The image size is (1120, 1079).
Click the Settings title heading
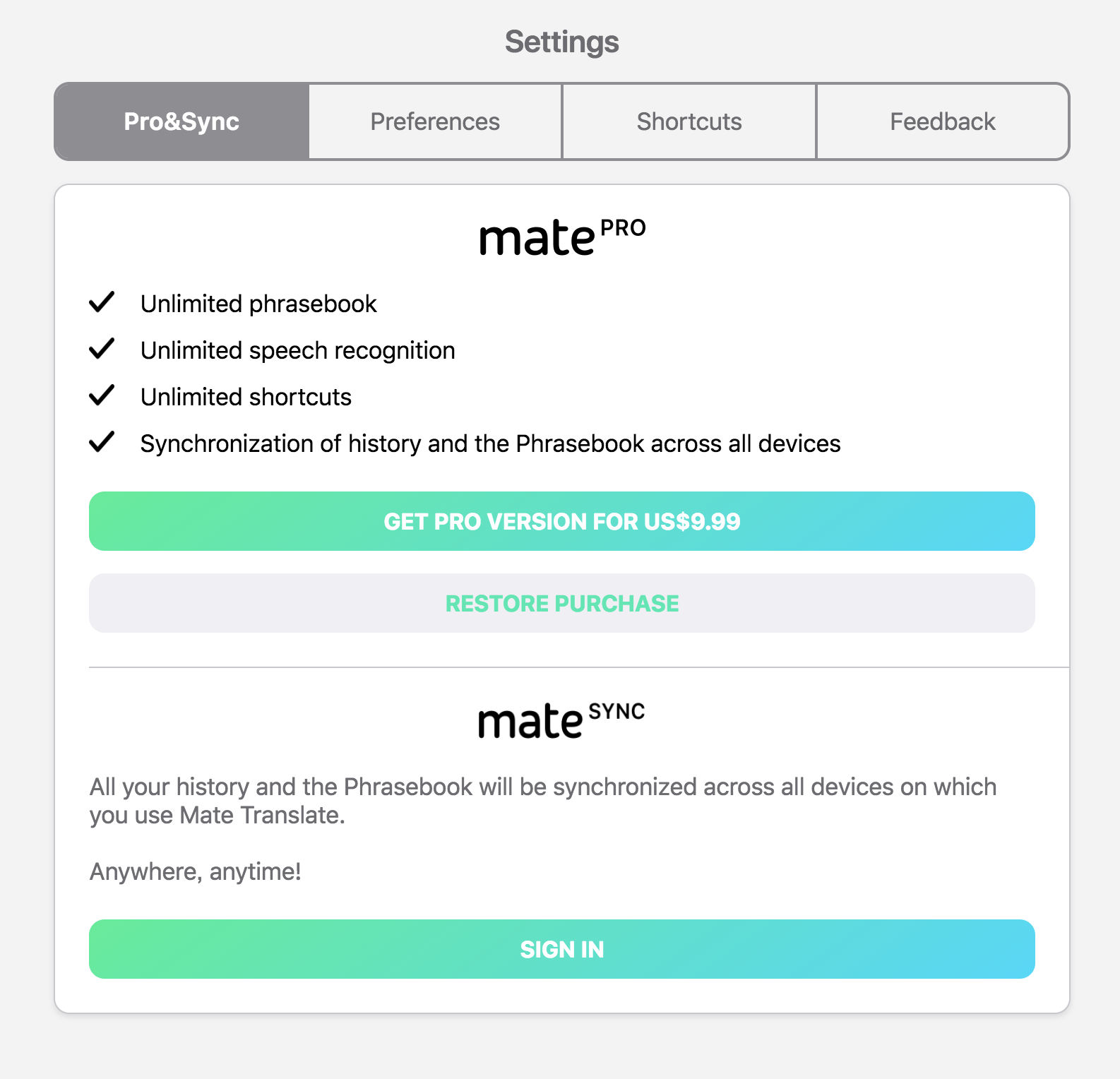click(x=562, y=42)
